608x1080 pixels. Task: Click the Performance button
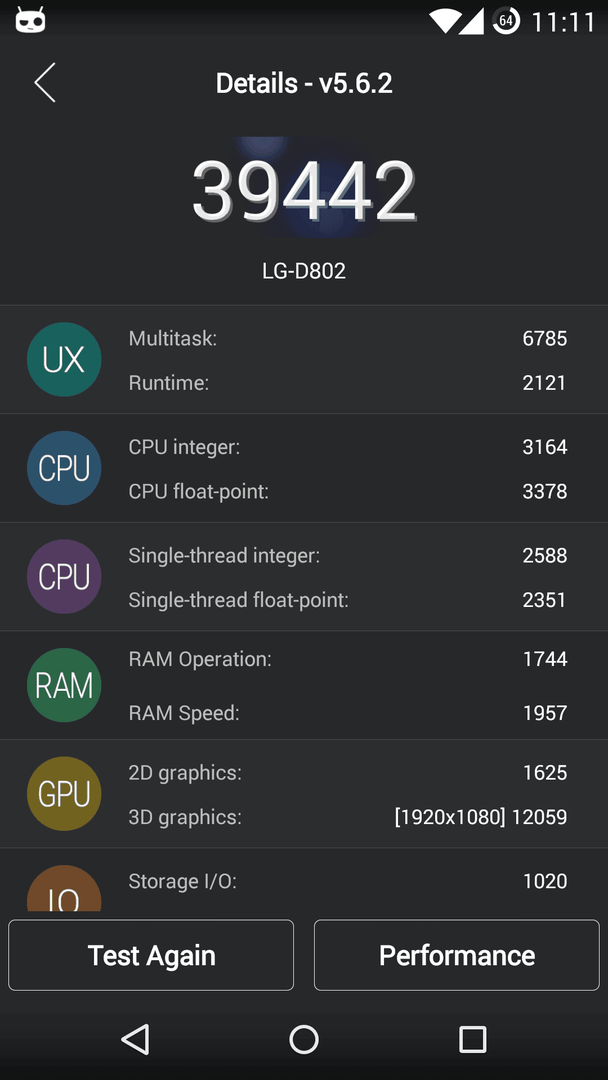[x=457, y=955]
